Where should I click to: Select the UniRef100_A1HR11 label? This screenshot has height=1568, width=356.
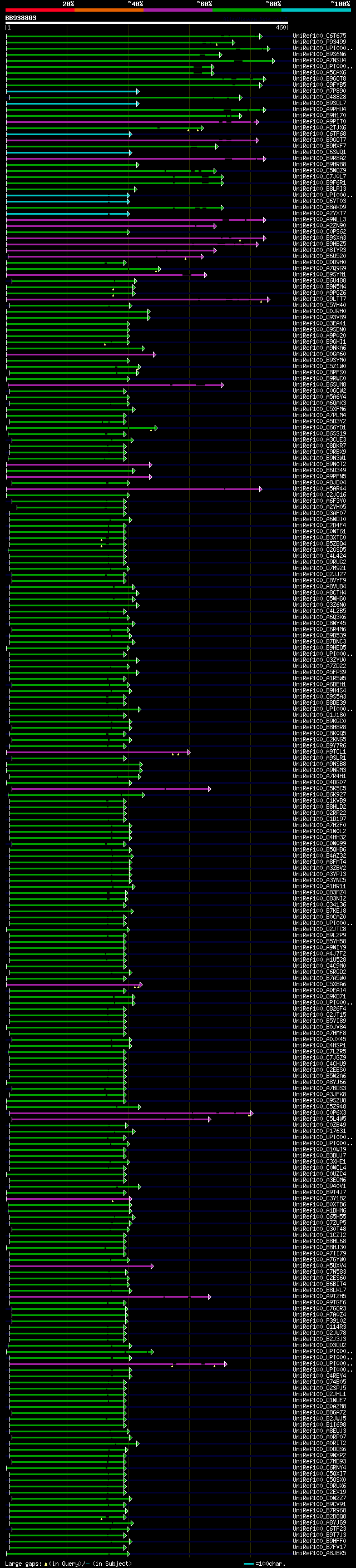point(319,886)
